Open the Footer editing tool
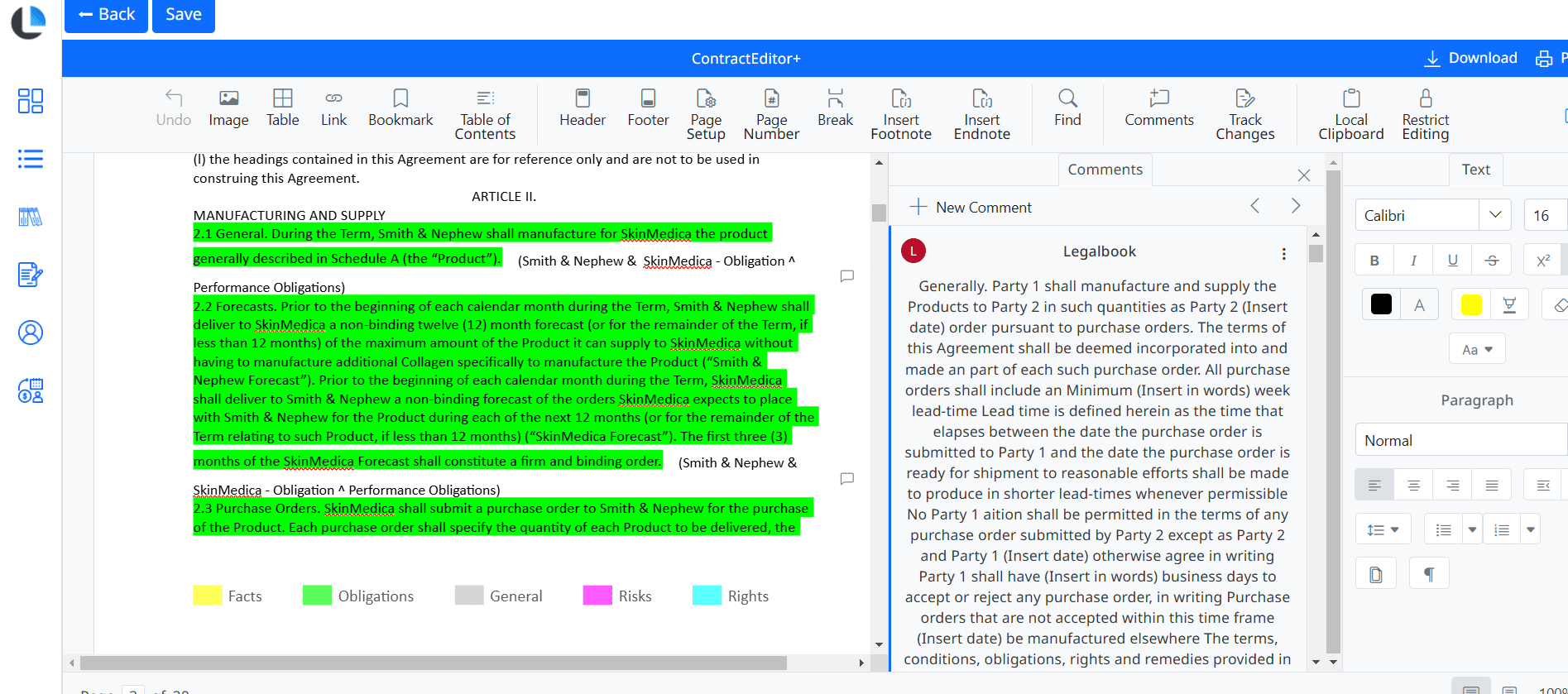 click(x=648, y=108)
